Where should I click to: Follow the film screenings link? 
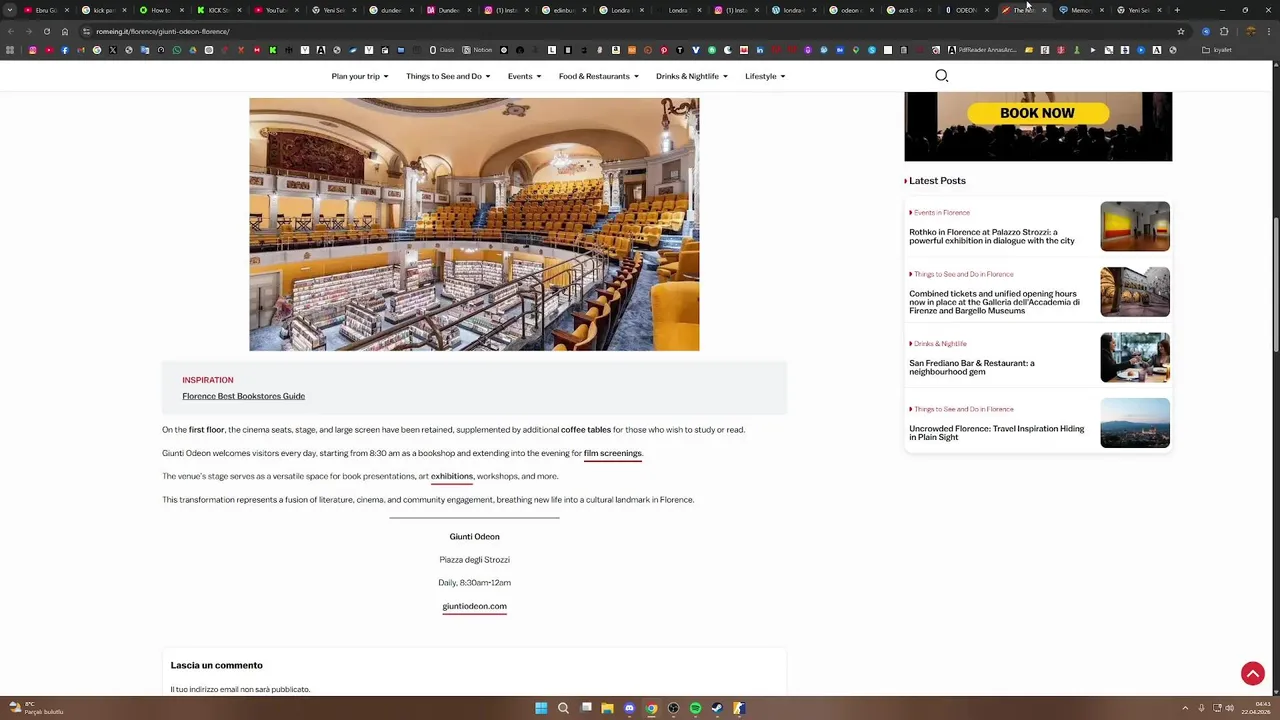pos(613,453)
